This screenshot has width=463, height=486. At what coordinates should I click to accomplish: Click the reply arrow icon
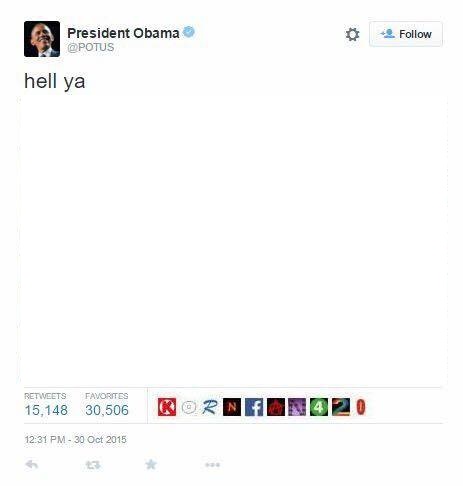pos(32,464)
